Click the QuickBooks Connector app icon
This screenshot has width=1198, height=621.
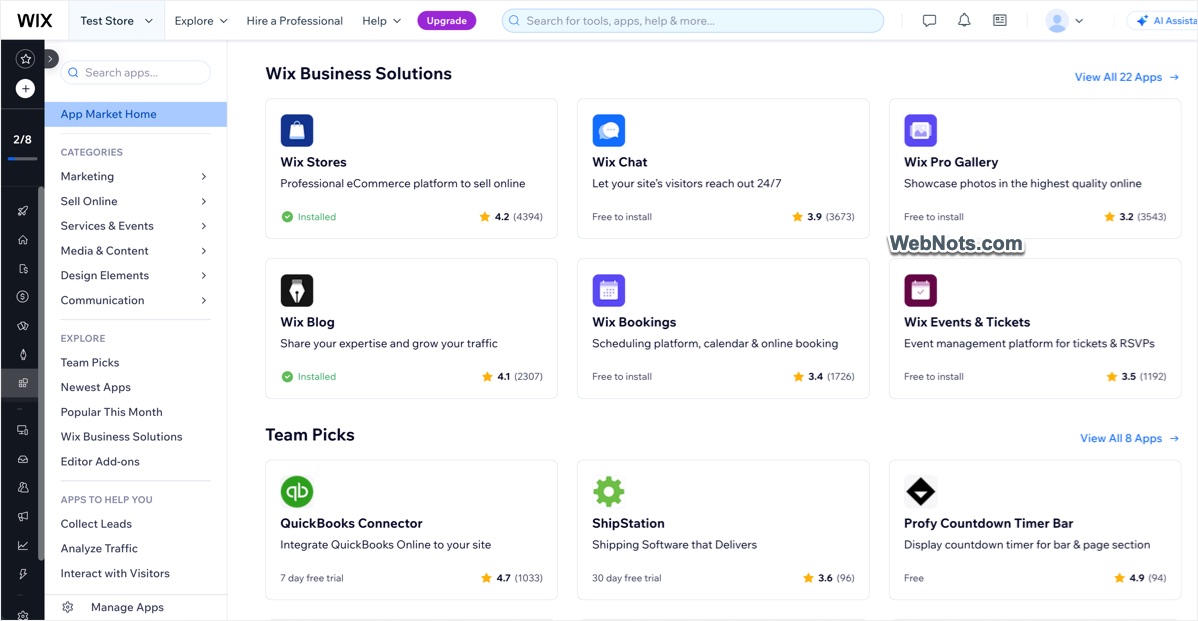pos(297,491)
